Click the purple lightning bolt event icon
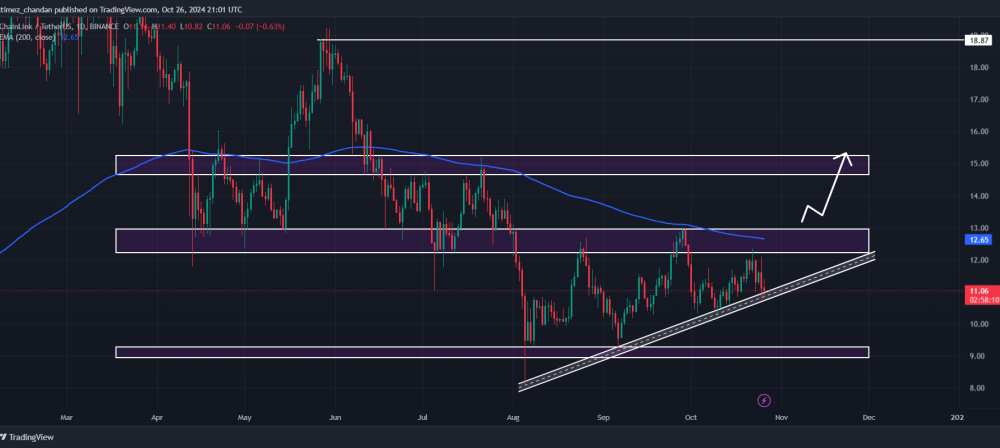 pyautogui.click(x=764, y=401)
